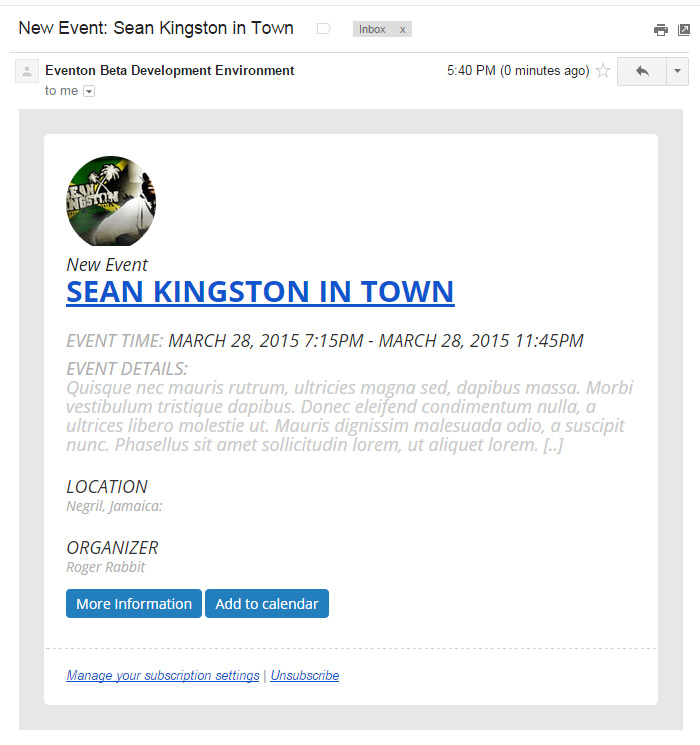Reply to the message with the arrow button

(642, 71)
